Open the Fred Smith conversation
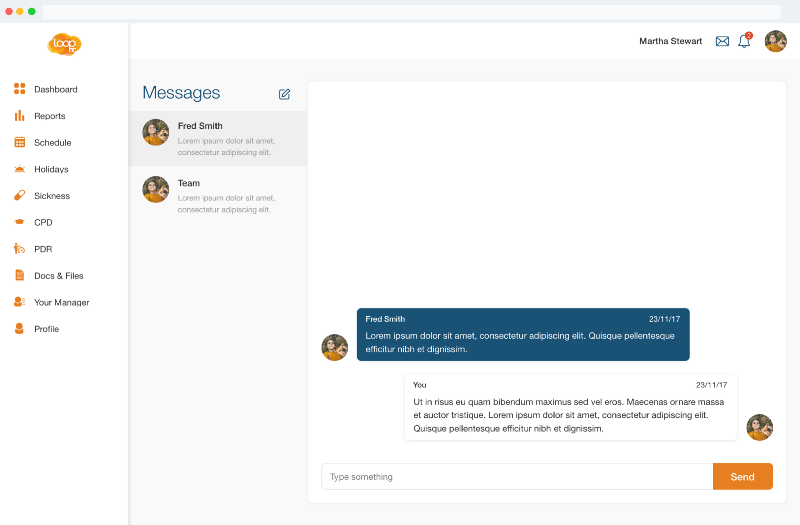The image size is (800, 525). 218,138
